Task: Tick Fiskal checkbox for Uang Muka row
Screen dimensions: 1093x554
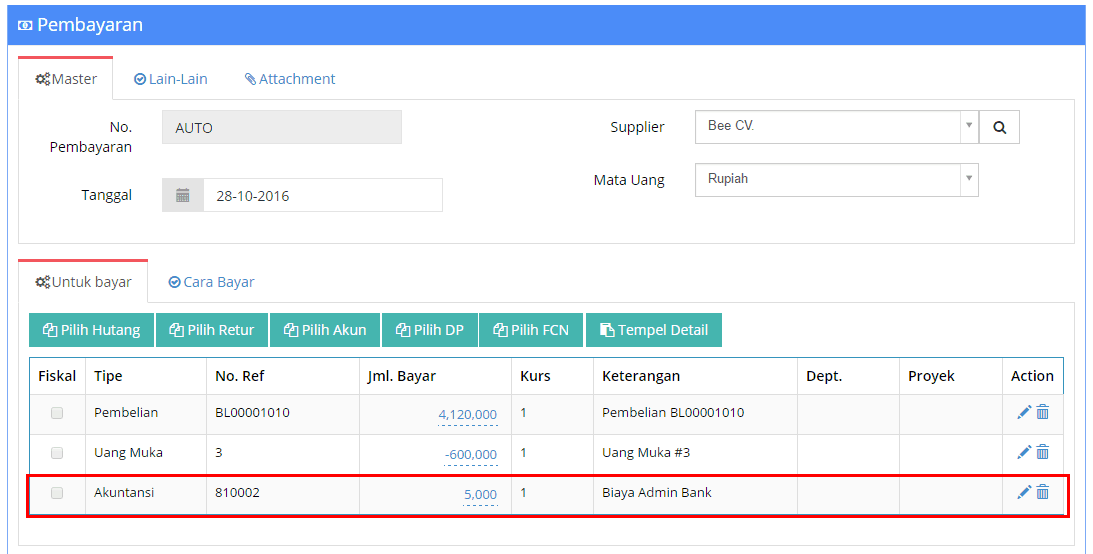Action: click(57, 453)
